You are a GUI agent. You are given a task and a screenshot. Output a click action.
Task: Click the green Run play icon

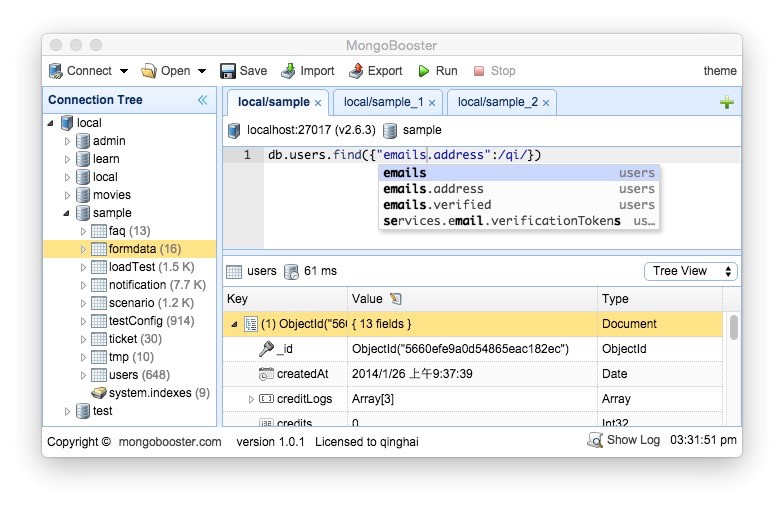click(424, 71)
